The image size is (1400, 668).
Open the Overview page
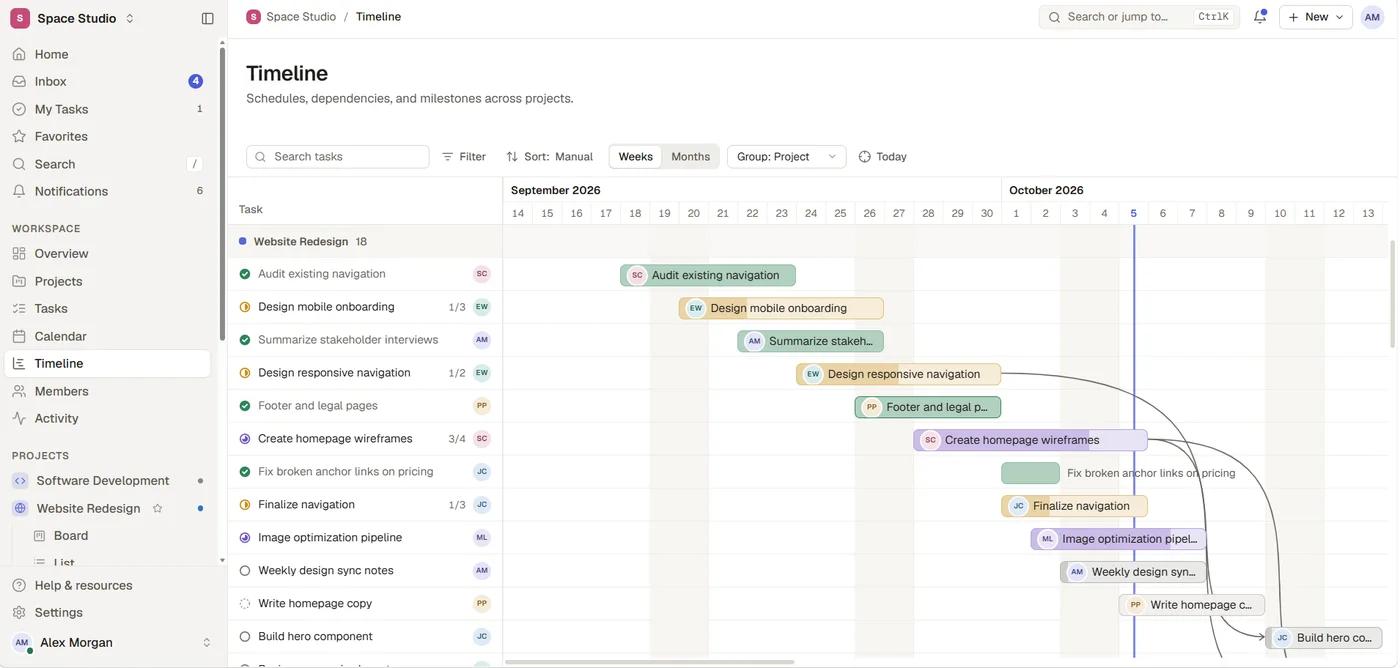coord(110,254)
